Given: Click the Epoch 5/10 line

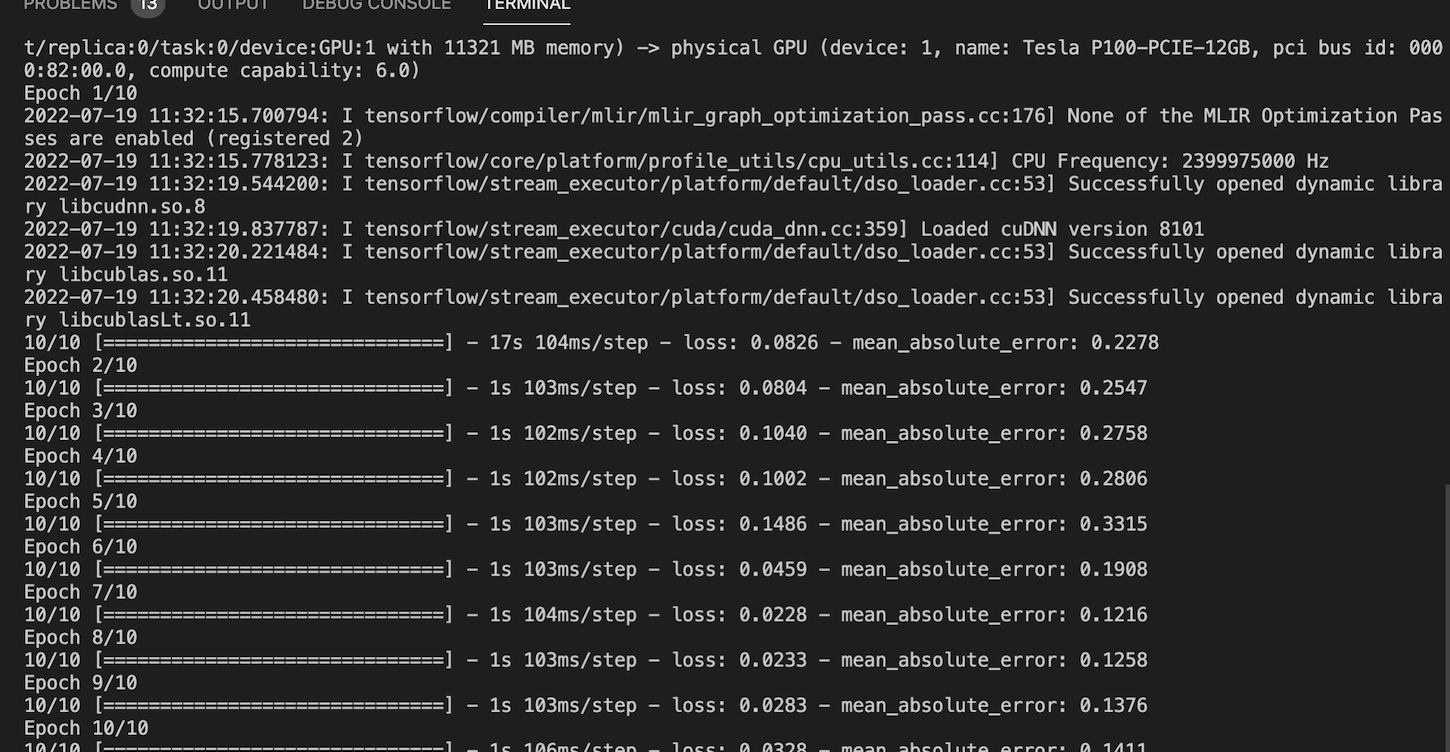Looking at the screenshot, I should pyautogui.click(x=80, y=500).
